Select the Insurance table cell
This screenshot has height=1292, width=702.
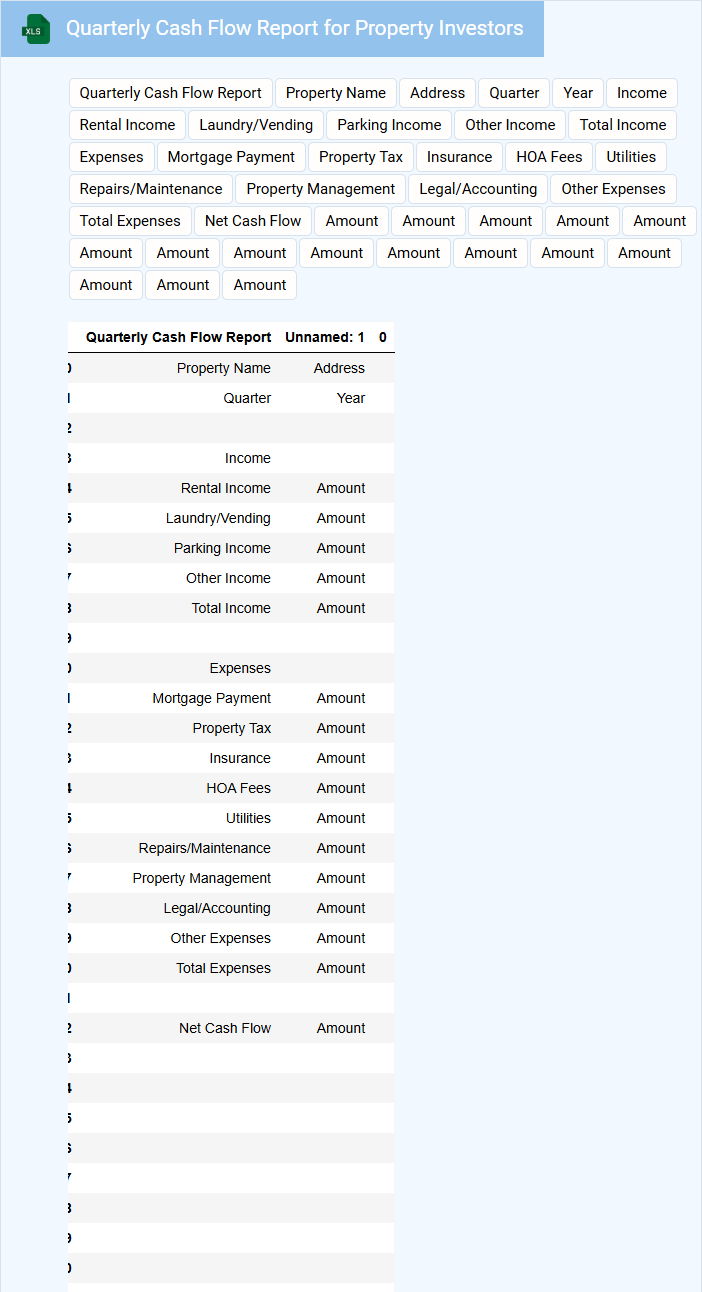(x=240, y=758)
